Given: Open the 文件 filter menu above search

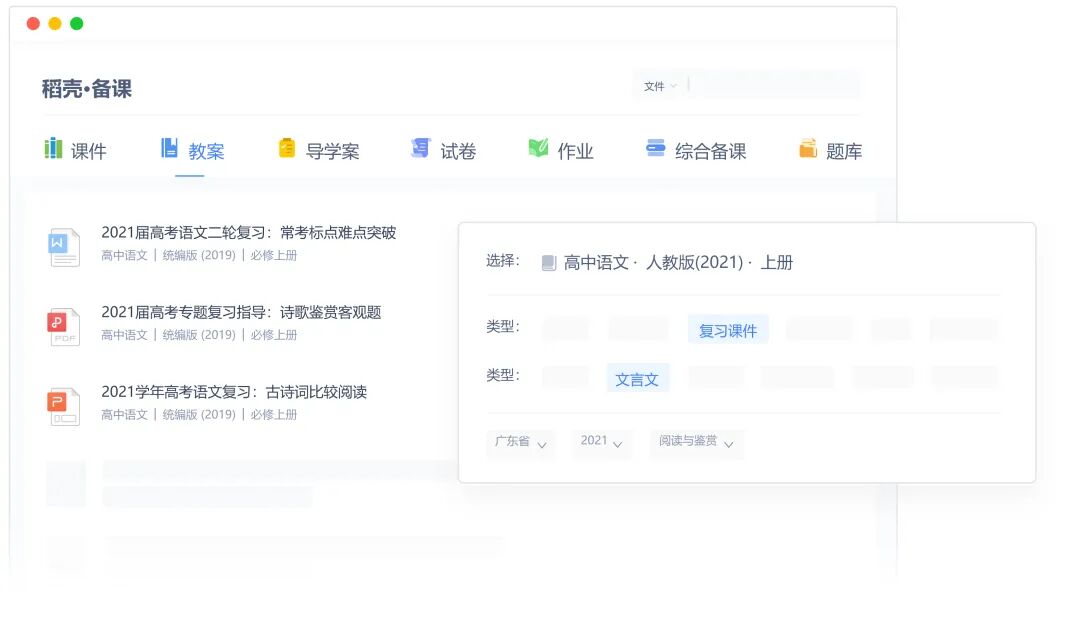Looking at the screenshot, I should click(x=659, y=86).
